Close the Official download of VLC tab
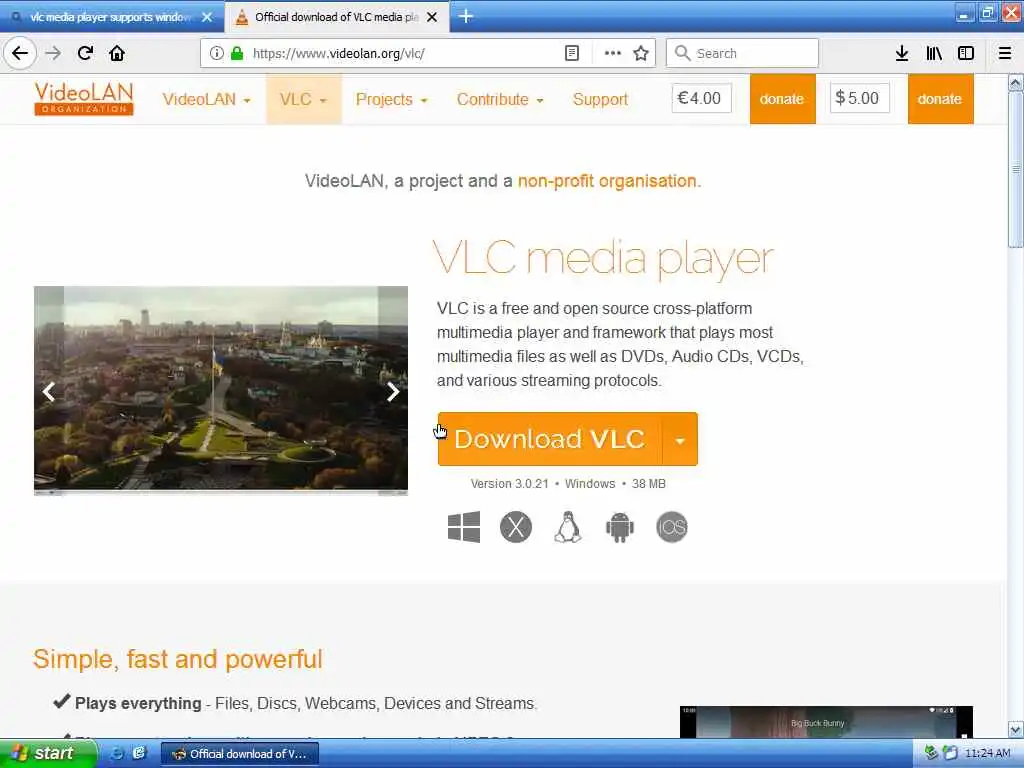Image resolution: width=1024 pixels, height=768 pixels. (x=432, y=17)
